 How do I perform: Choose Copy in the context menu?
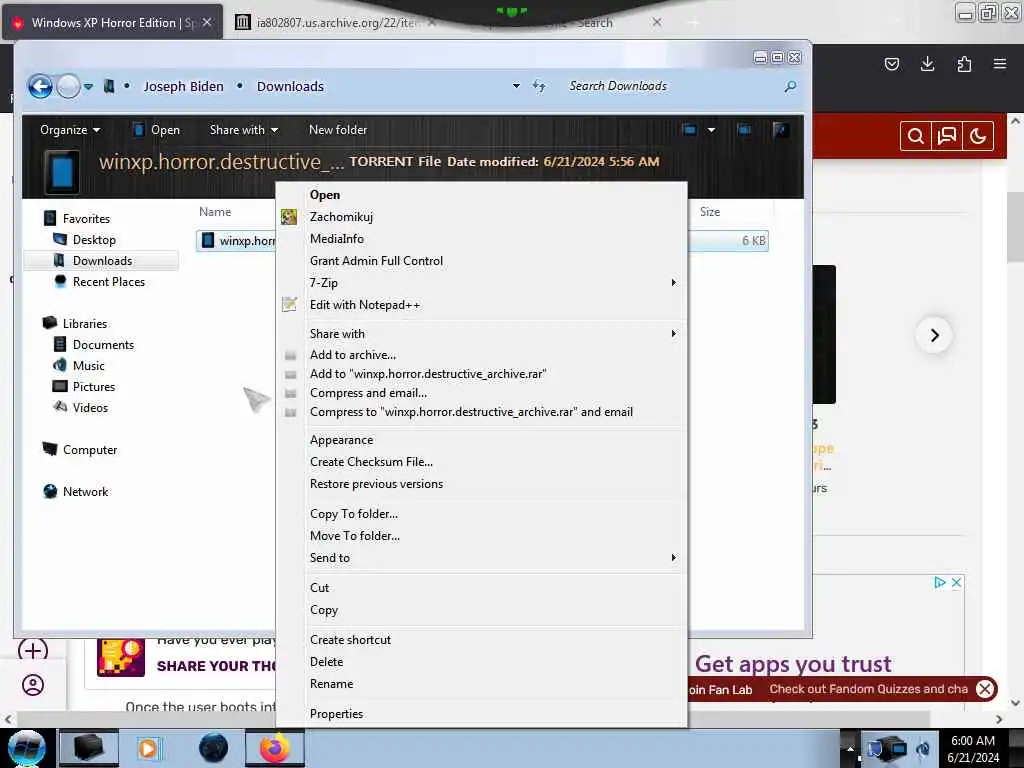(x=481, y=609)
